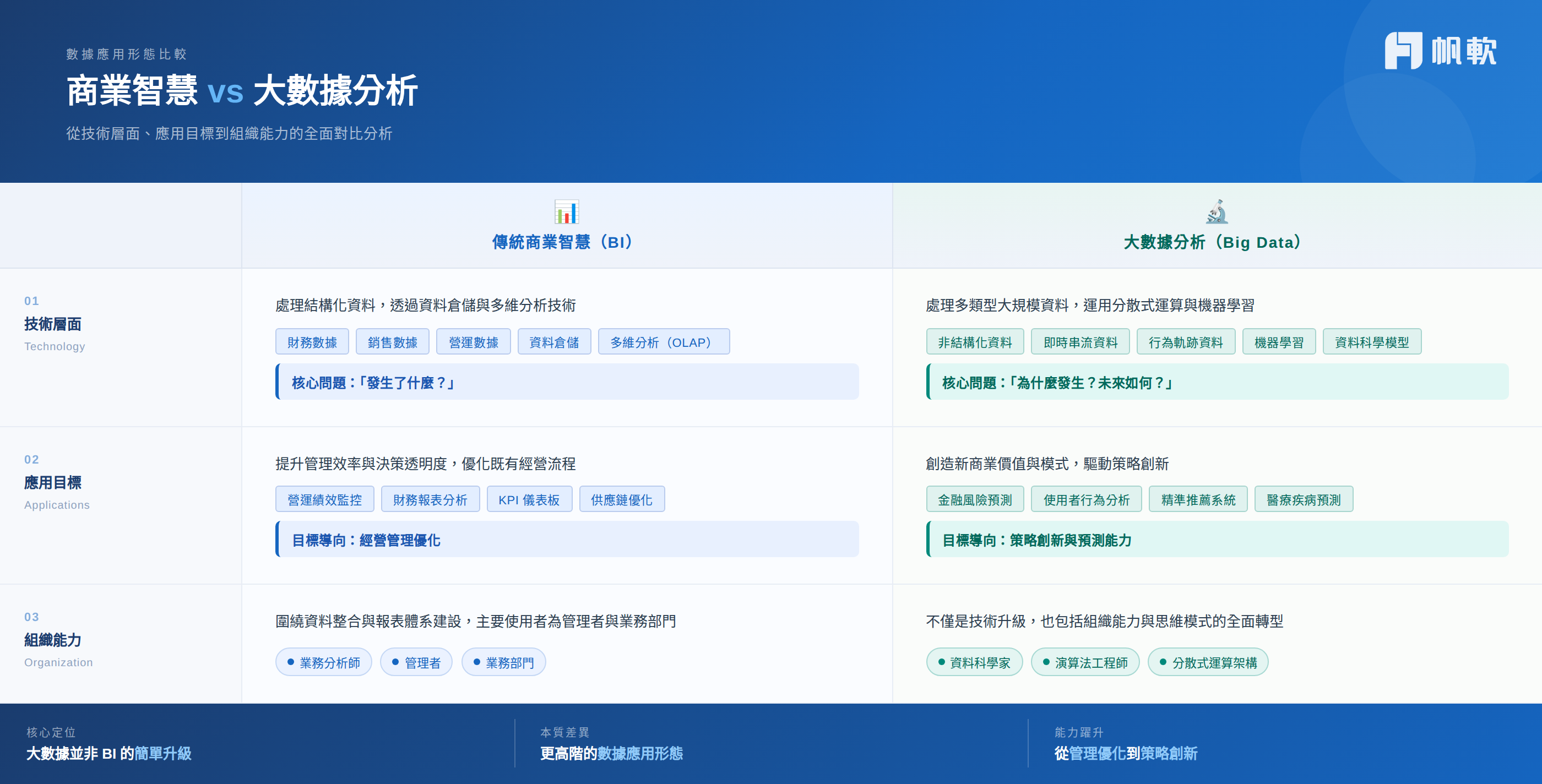Click the microscope icon above 大數據分析 (Big Data)
This screenshot has height=784, width=1542.
[x=1218, y=213]
